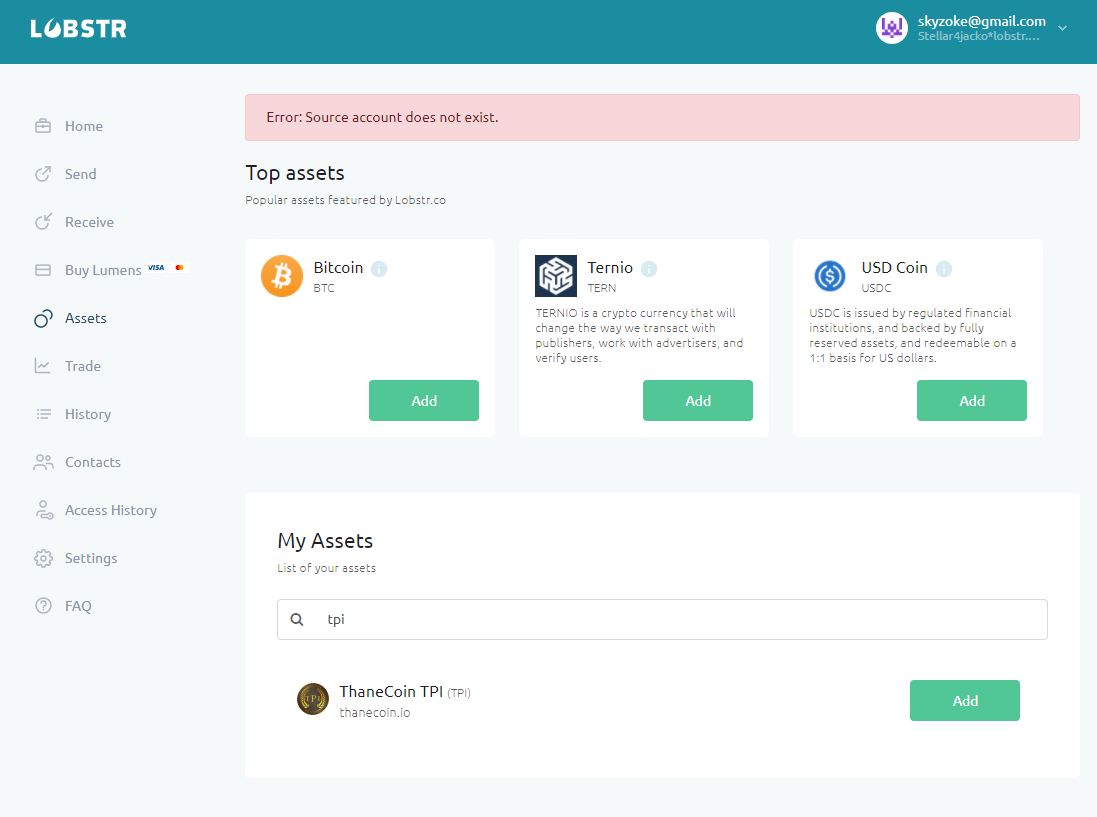The height and width of the screenshot is (817, 1097).
Task: Add ThaneCoin TPI asset
Action: click(965, 701)
